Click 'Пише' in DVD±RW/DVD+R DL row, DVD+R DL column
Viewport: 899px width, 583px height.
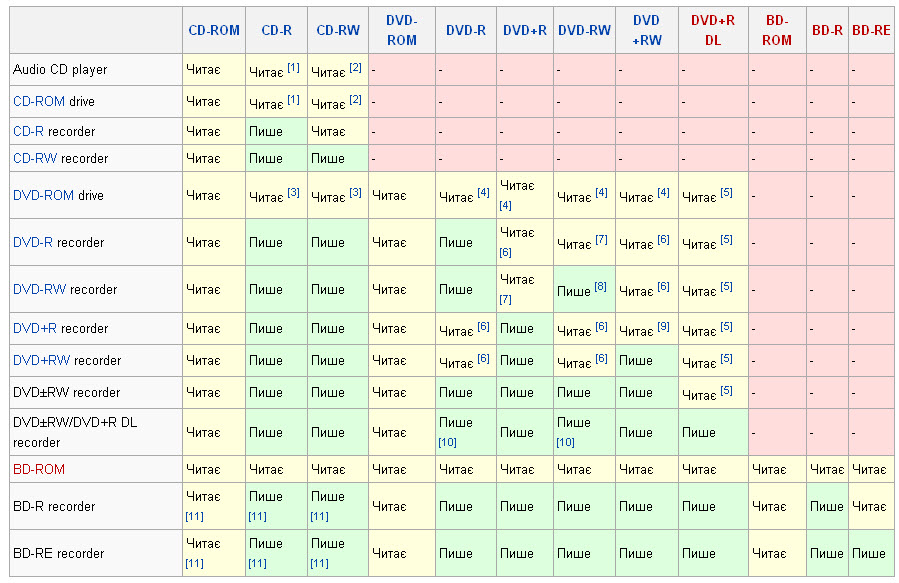coord(698,432)
